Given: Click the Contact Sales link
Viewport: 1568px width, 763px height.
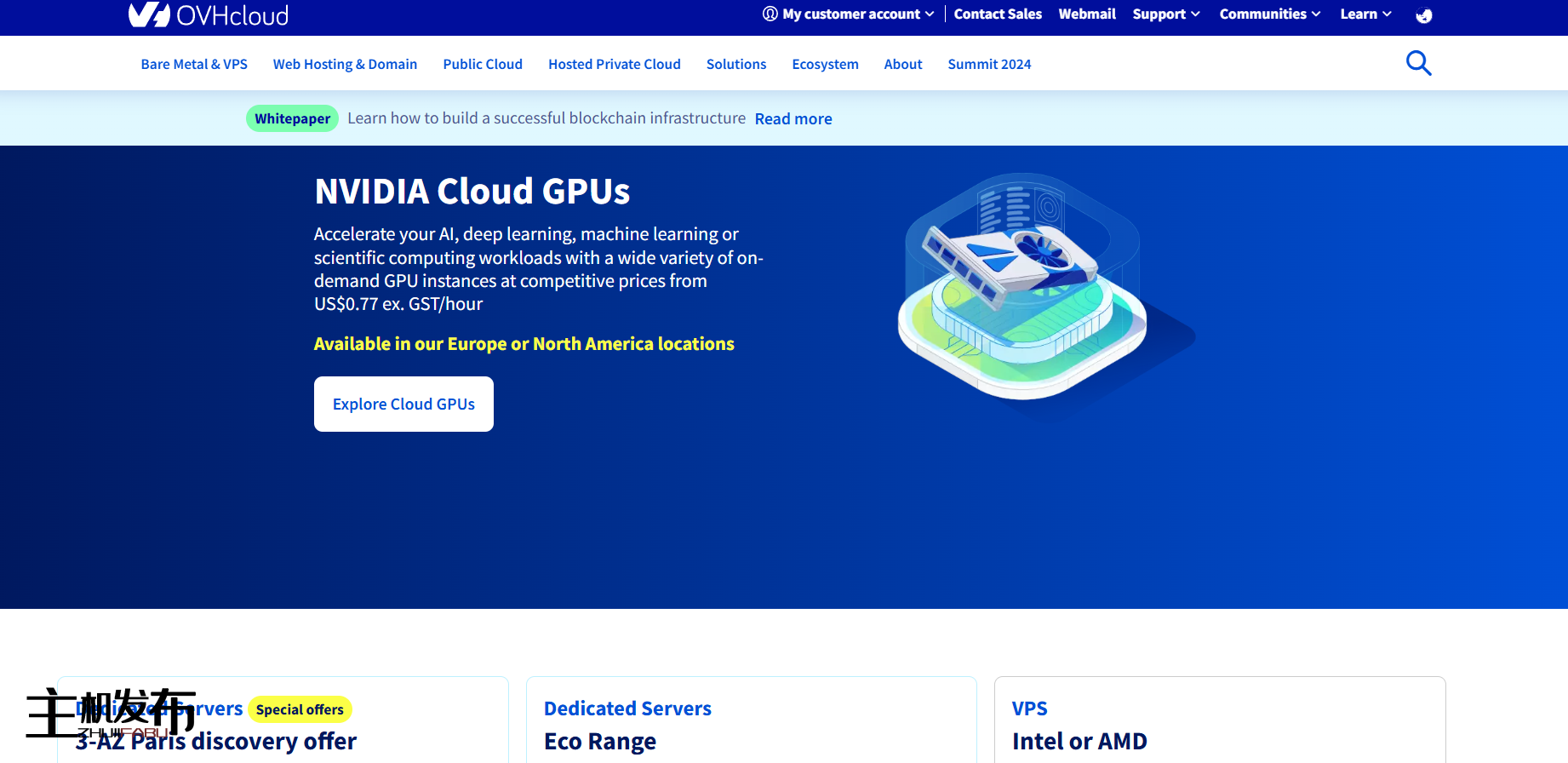Looking at the screenshot, I should click(x=998, y=14).
